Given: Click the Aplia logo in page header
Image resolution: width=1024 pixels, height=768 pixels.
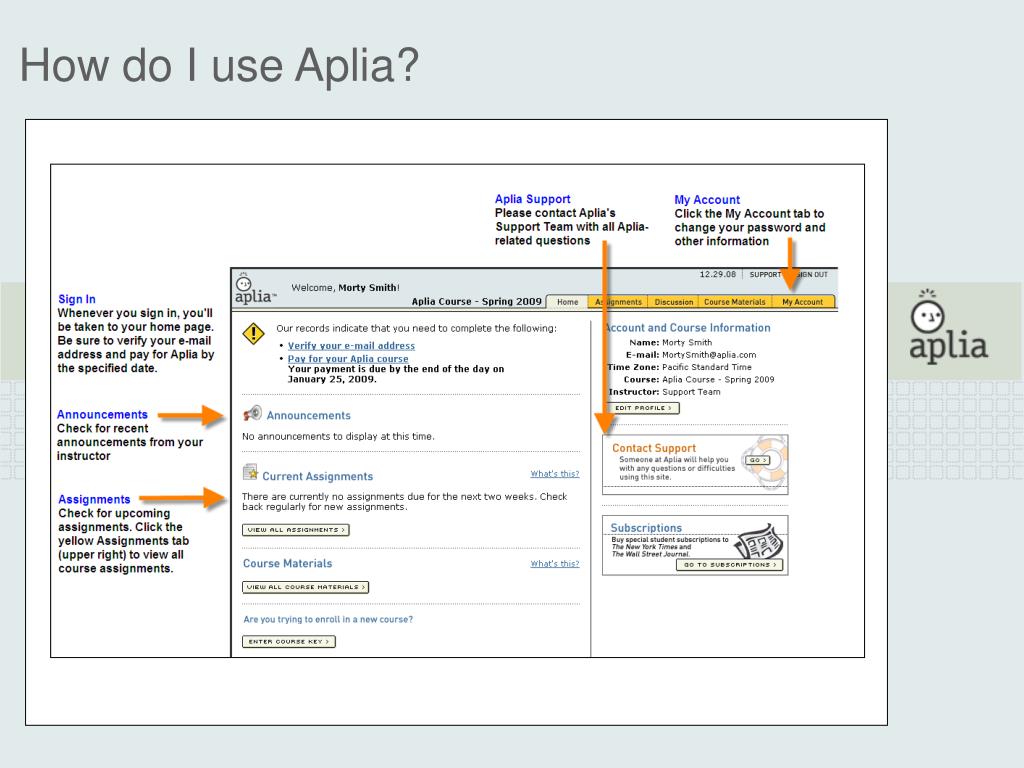Looking at the screenshot, I should (255, 289).
